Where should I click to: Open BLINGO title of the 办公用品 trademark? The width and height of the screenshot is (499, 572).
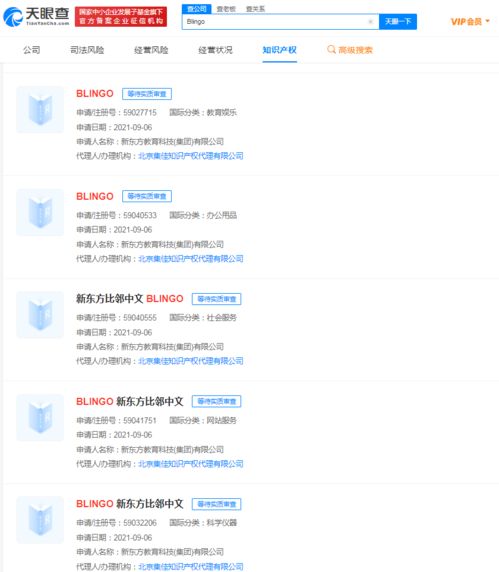pos(95,196)
